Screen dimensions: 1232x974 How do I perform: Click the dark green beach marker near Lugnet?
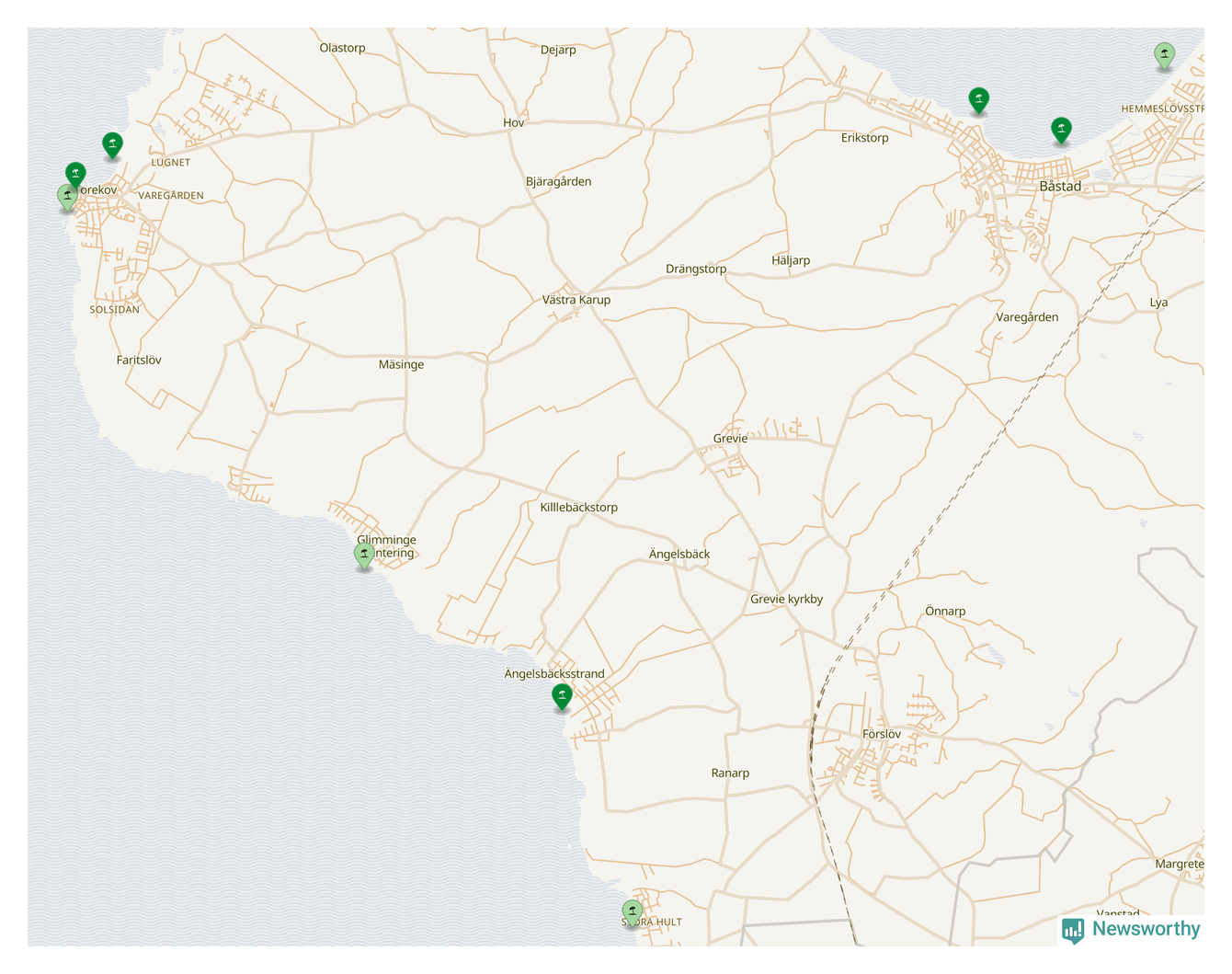112,145
